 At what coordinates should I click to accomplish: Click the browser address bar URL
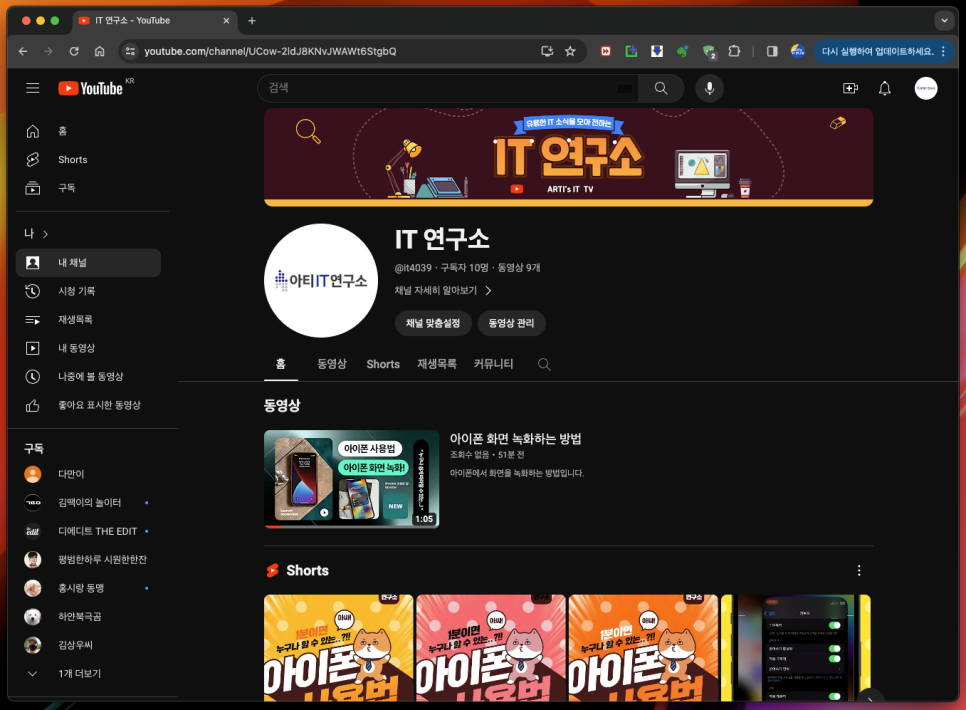(270, 51)
